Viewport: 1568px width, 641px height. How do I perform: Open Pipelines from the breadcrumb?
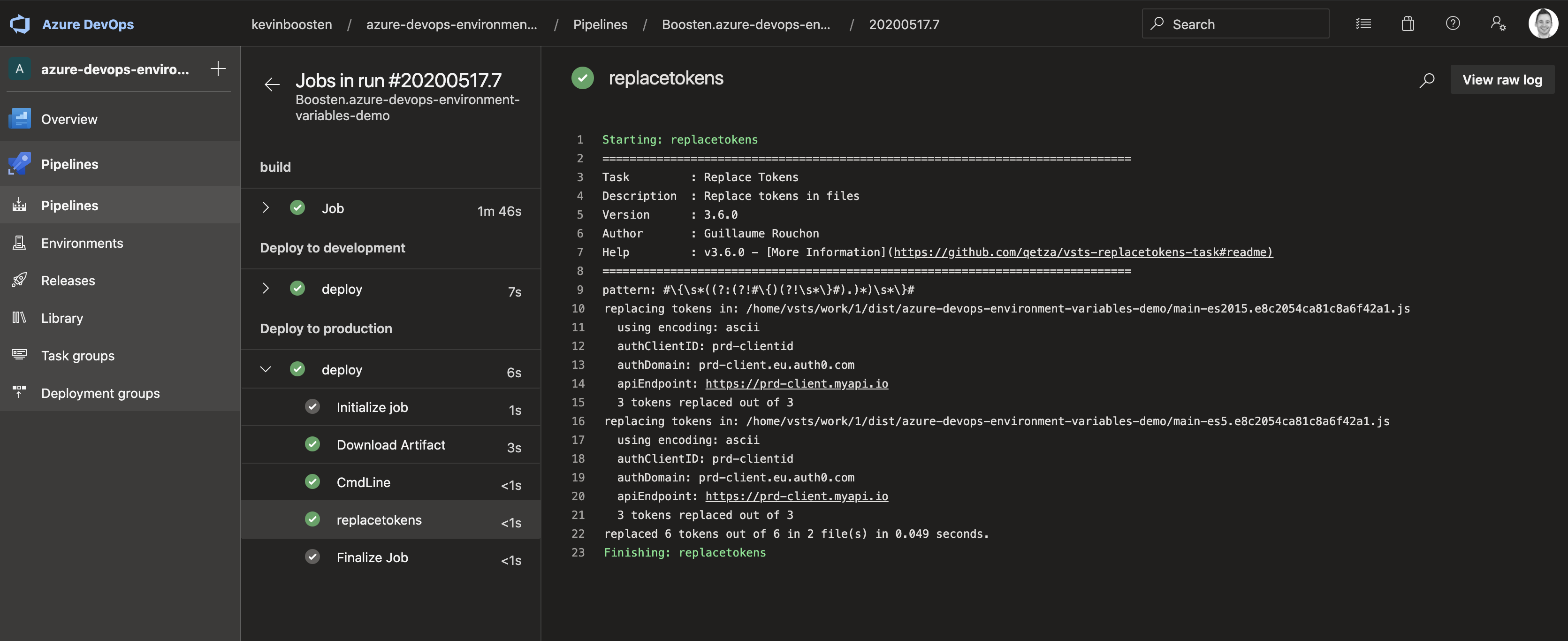600,24
